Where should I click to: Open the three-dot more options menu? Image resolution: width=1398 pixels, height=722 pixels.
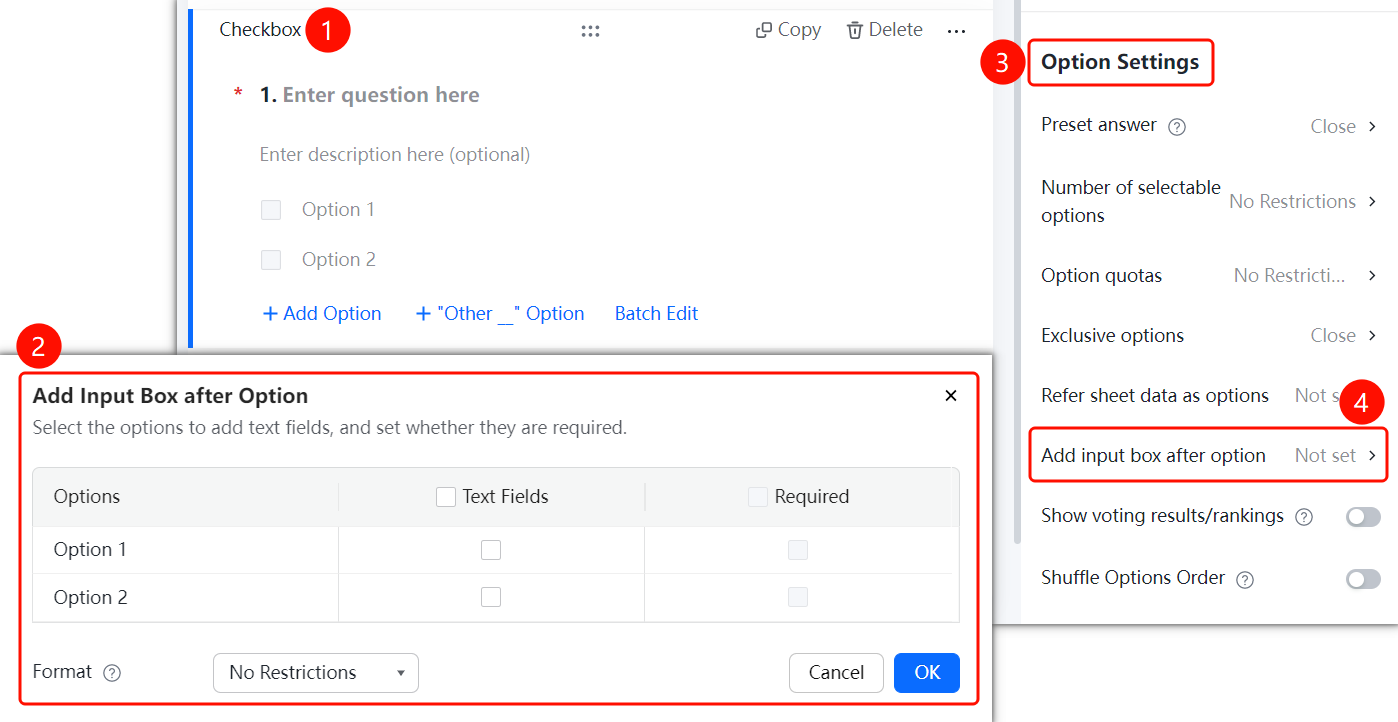[x=957, y=31]
